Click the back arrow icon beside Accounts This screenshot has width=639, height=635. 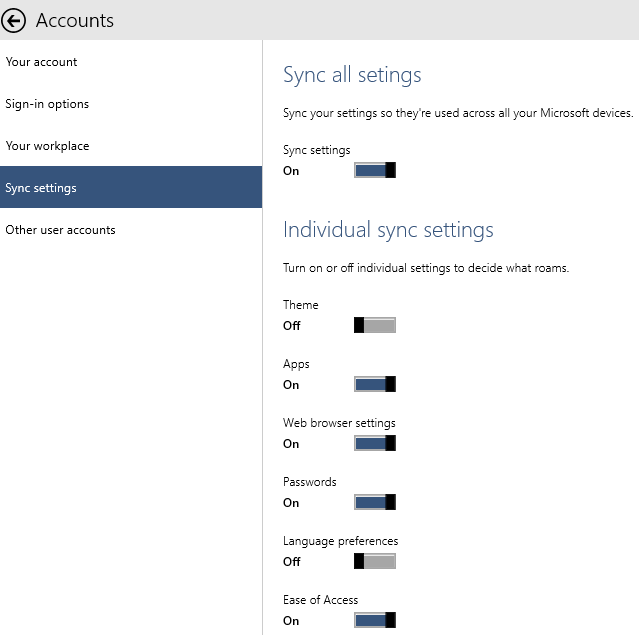click(14, 20)
